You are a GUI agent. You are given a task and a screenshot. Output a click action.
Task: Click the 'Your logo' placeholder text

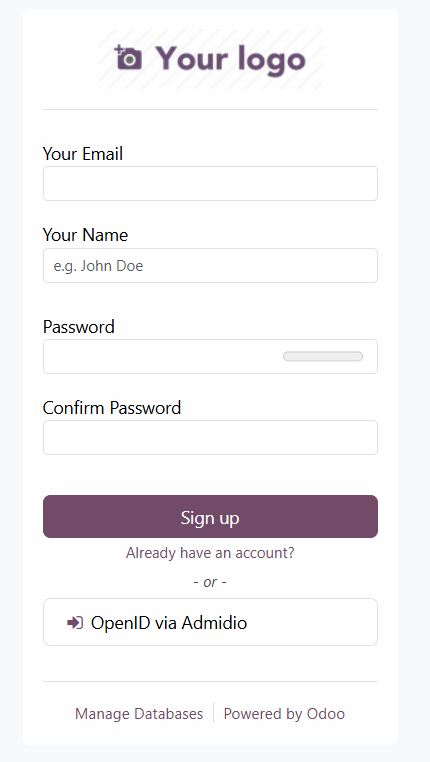coord(230,60)
